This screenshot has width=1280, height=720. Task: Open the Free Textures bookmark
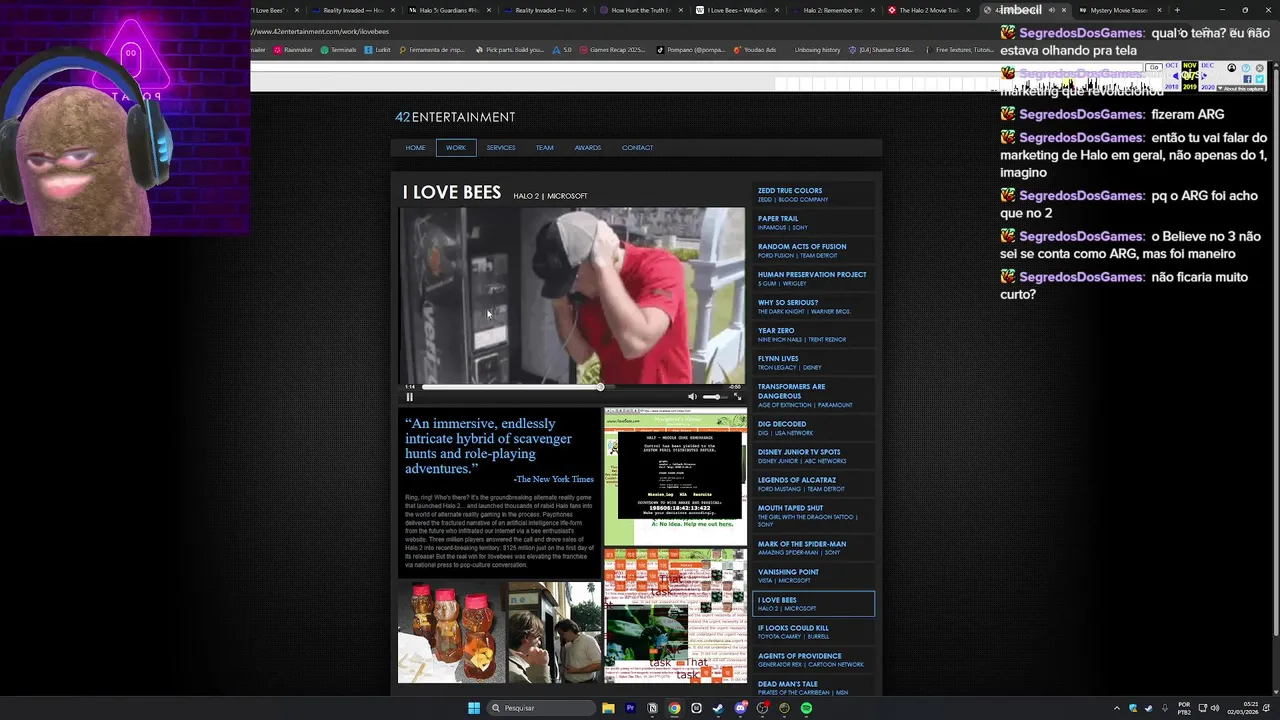[959, 50]
